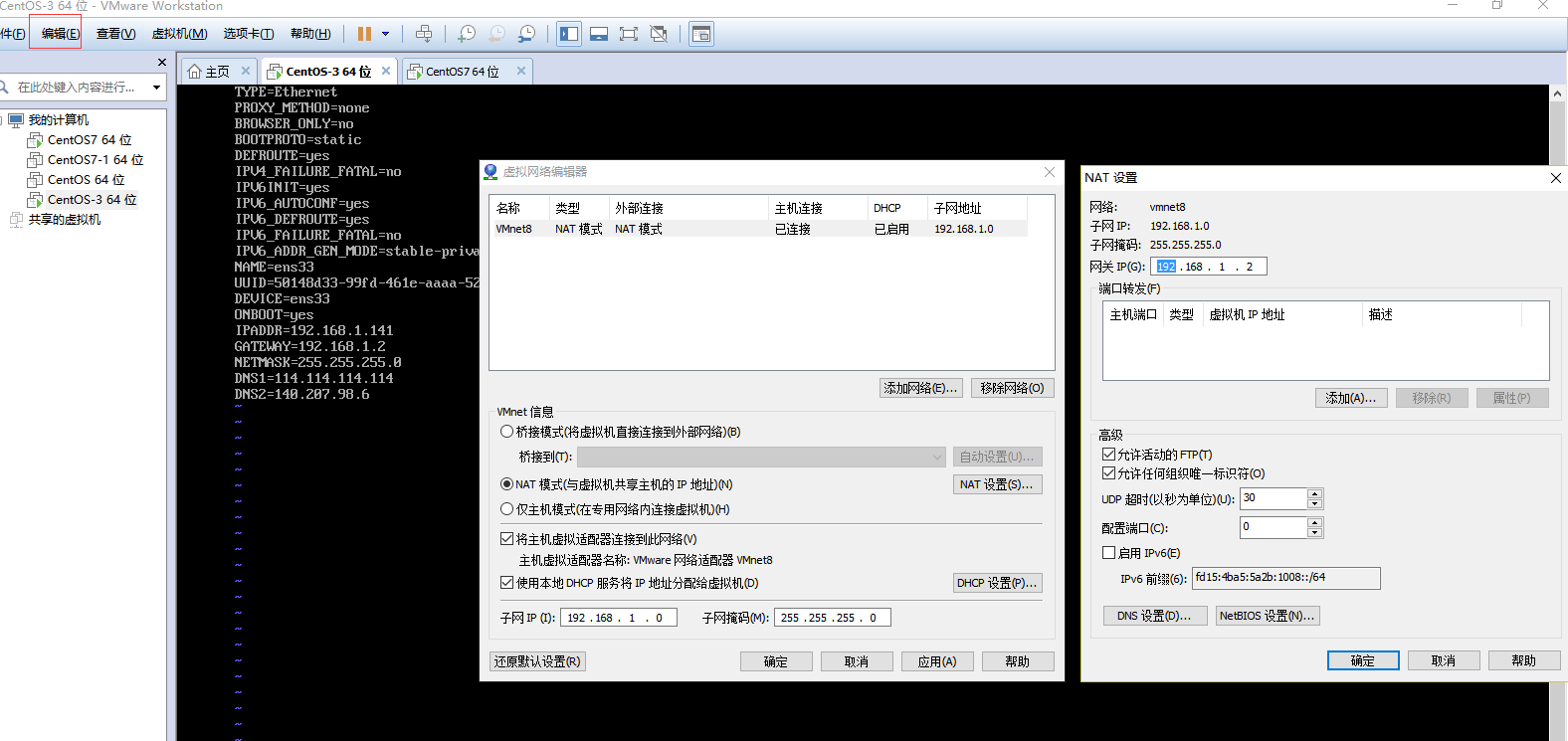Toggle the show library sidebar icon
The image size is (1568, 741).
(569, 34)
